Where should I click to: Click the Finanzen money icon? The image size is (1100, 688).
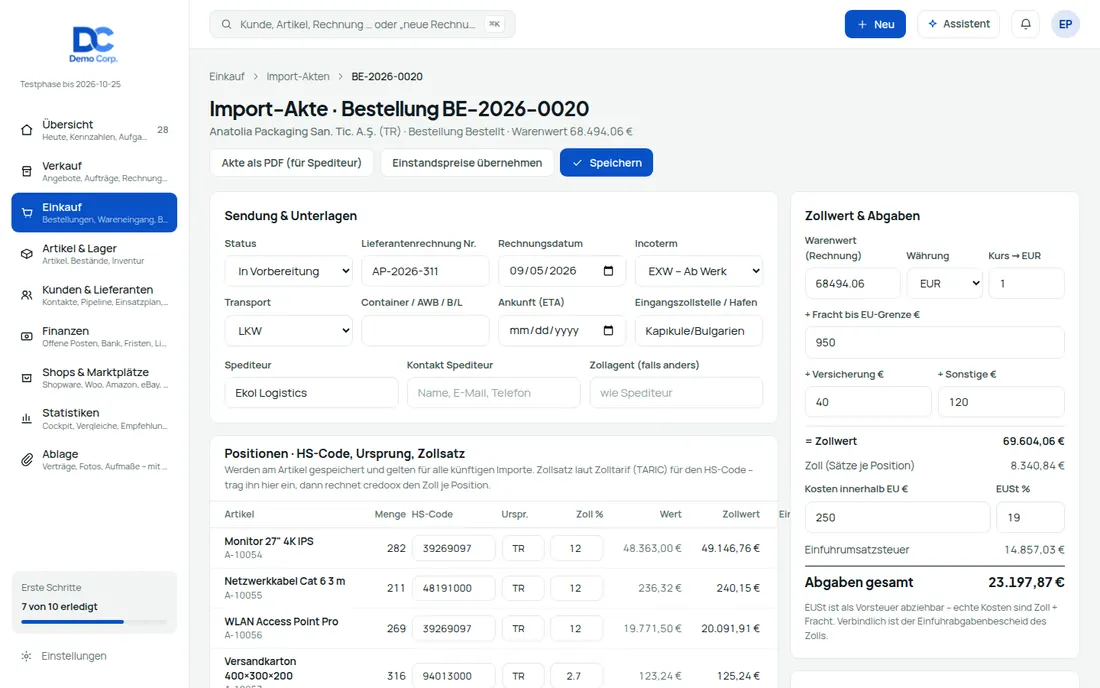(27, 337)
